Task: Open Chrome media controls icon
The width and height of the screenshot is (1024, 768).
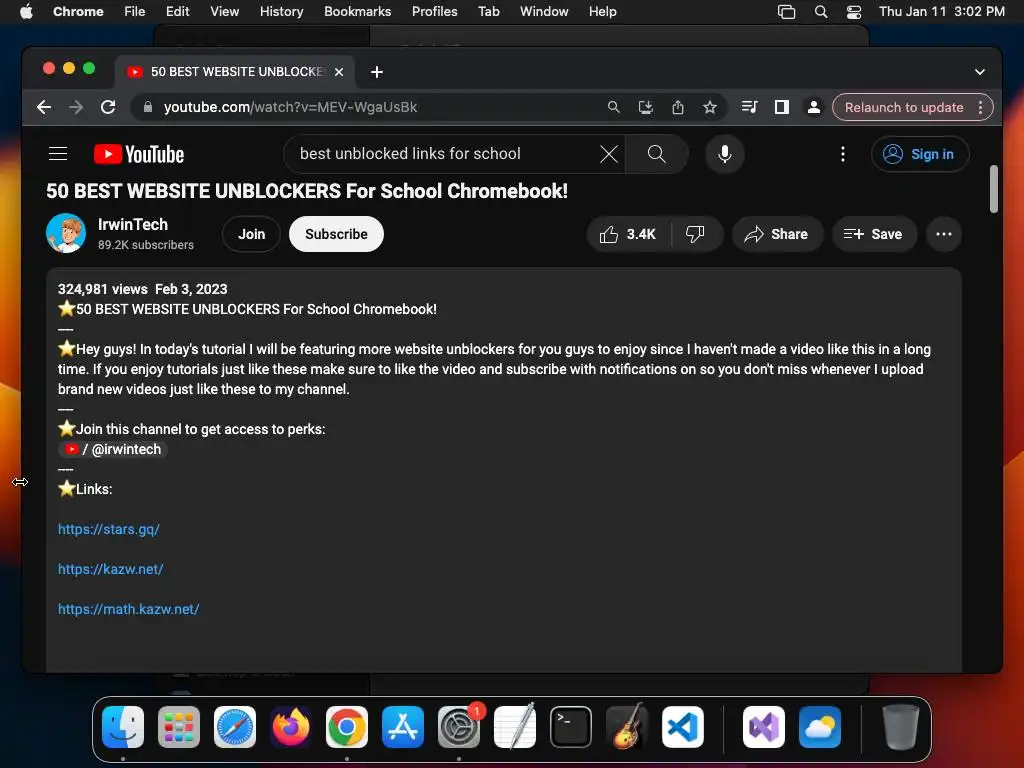Action: click(x=750, y=107)
